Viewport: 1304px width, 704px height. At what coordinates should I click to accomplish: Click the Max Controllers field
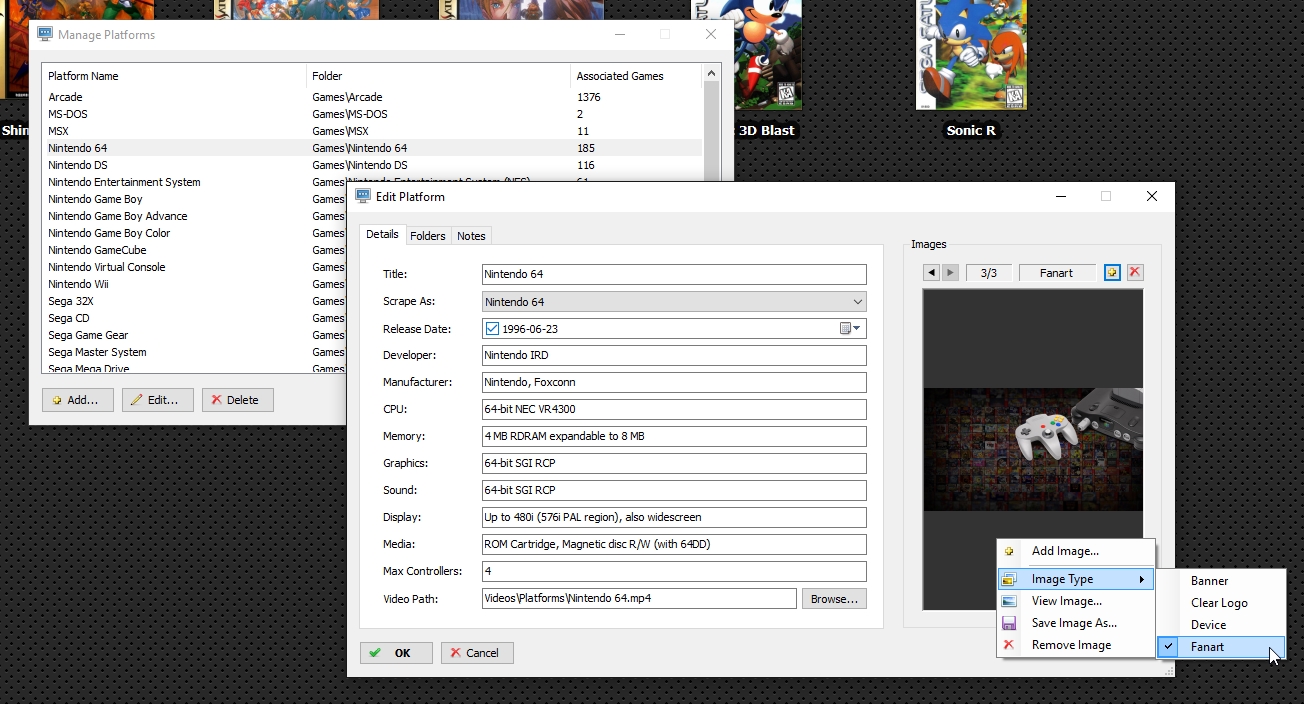[674, 571]
